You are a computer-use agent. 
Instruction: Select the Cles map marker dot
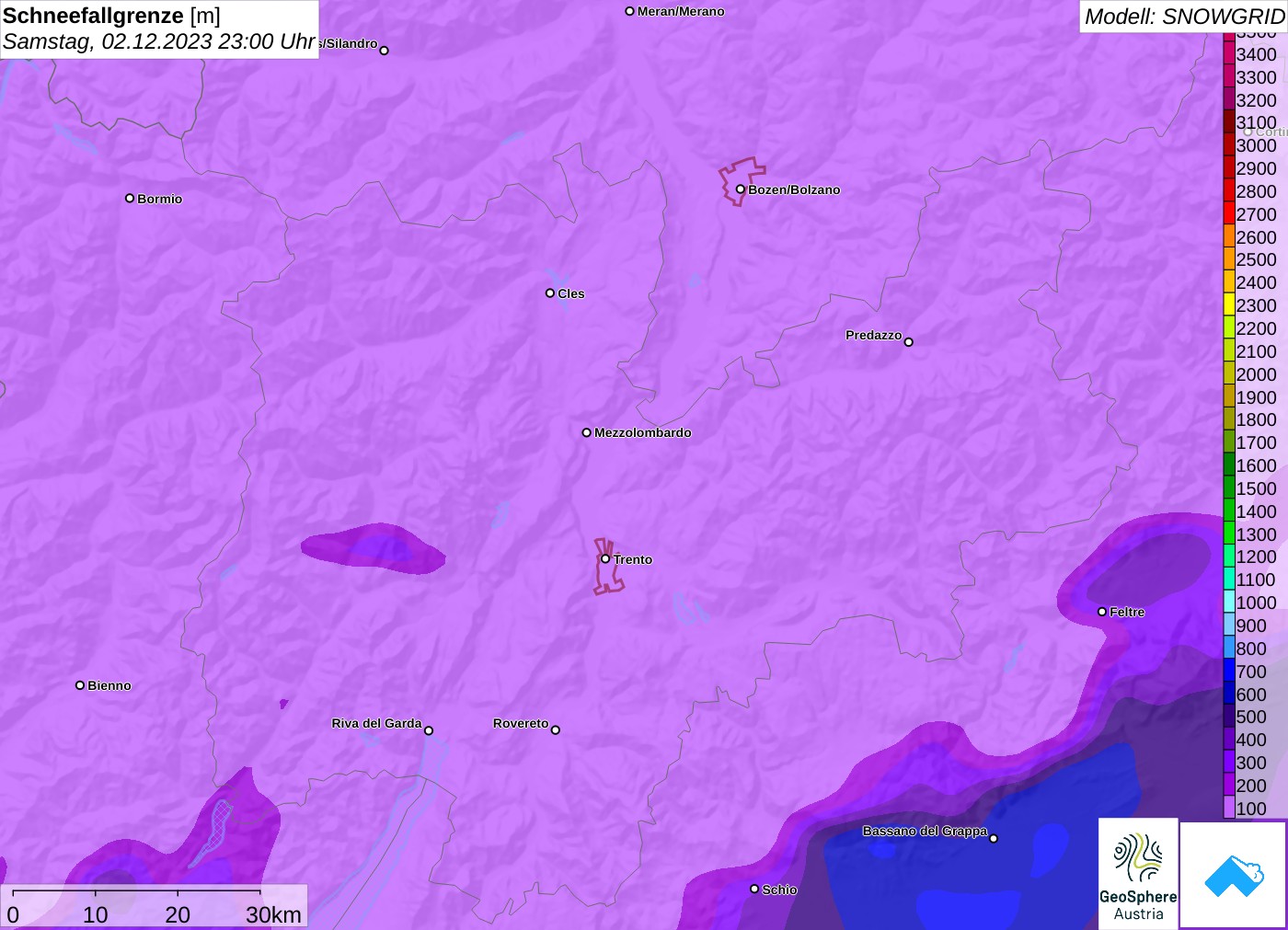(550, 293)
